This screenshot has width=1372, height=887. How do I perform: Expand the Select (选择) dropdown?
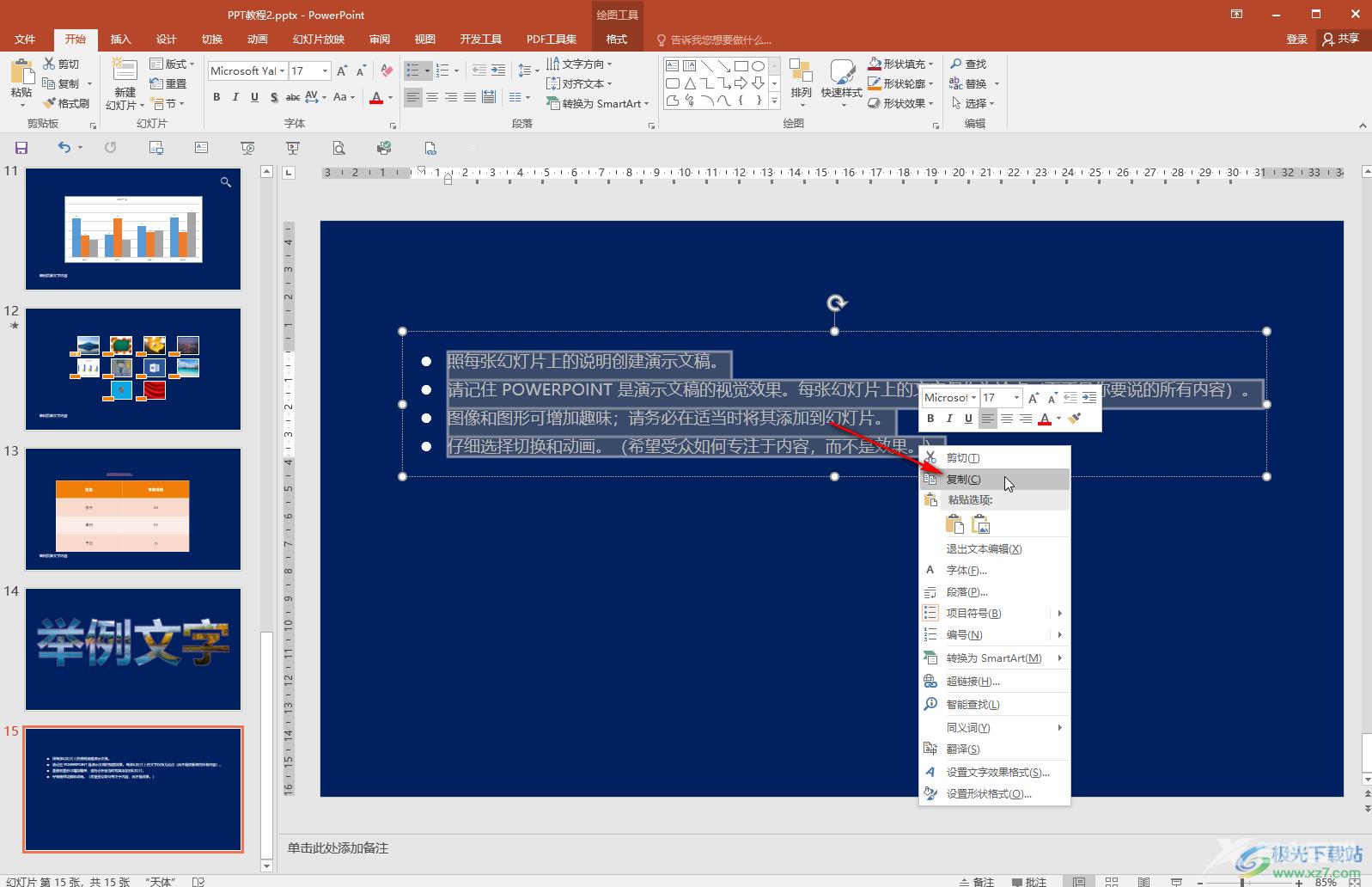[x=972, y=103]
